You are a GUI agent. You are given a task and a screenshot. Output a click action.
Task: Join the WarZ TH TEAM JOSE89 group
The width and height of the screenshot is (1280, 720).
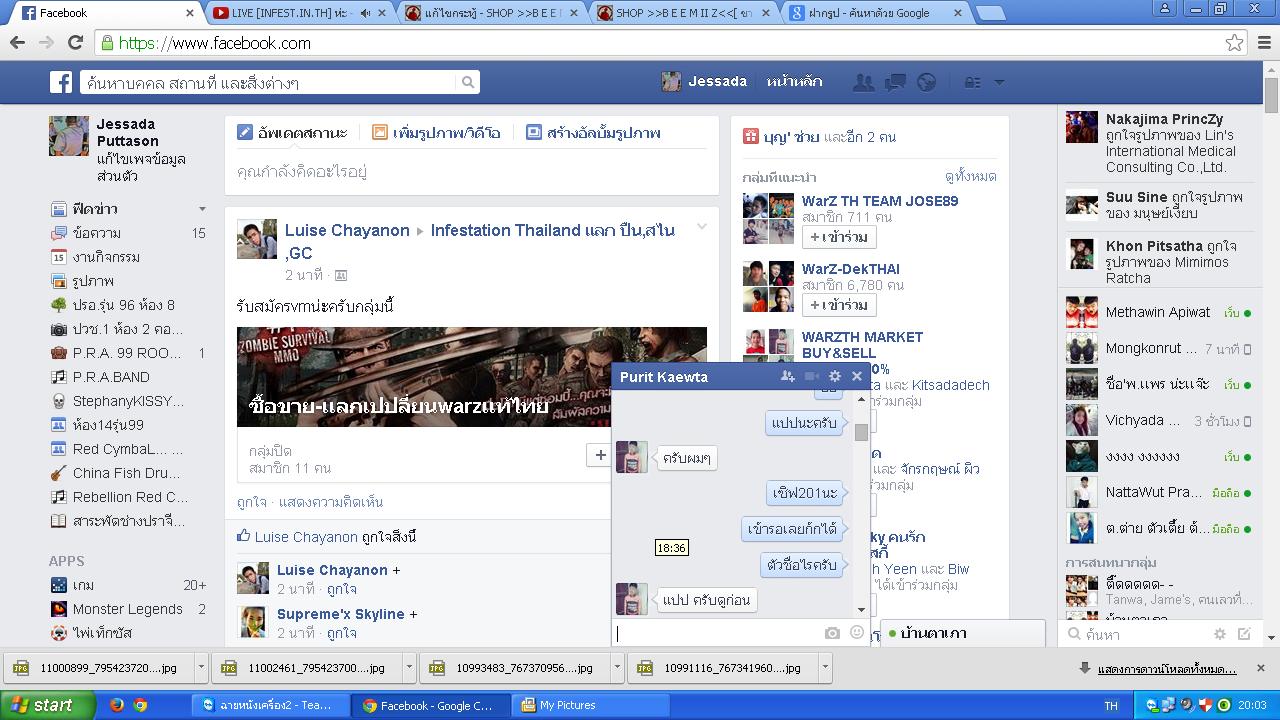coord(839,237)
